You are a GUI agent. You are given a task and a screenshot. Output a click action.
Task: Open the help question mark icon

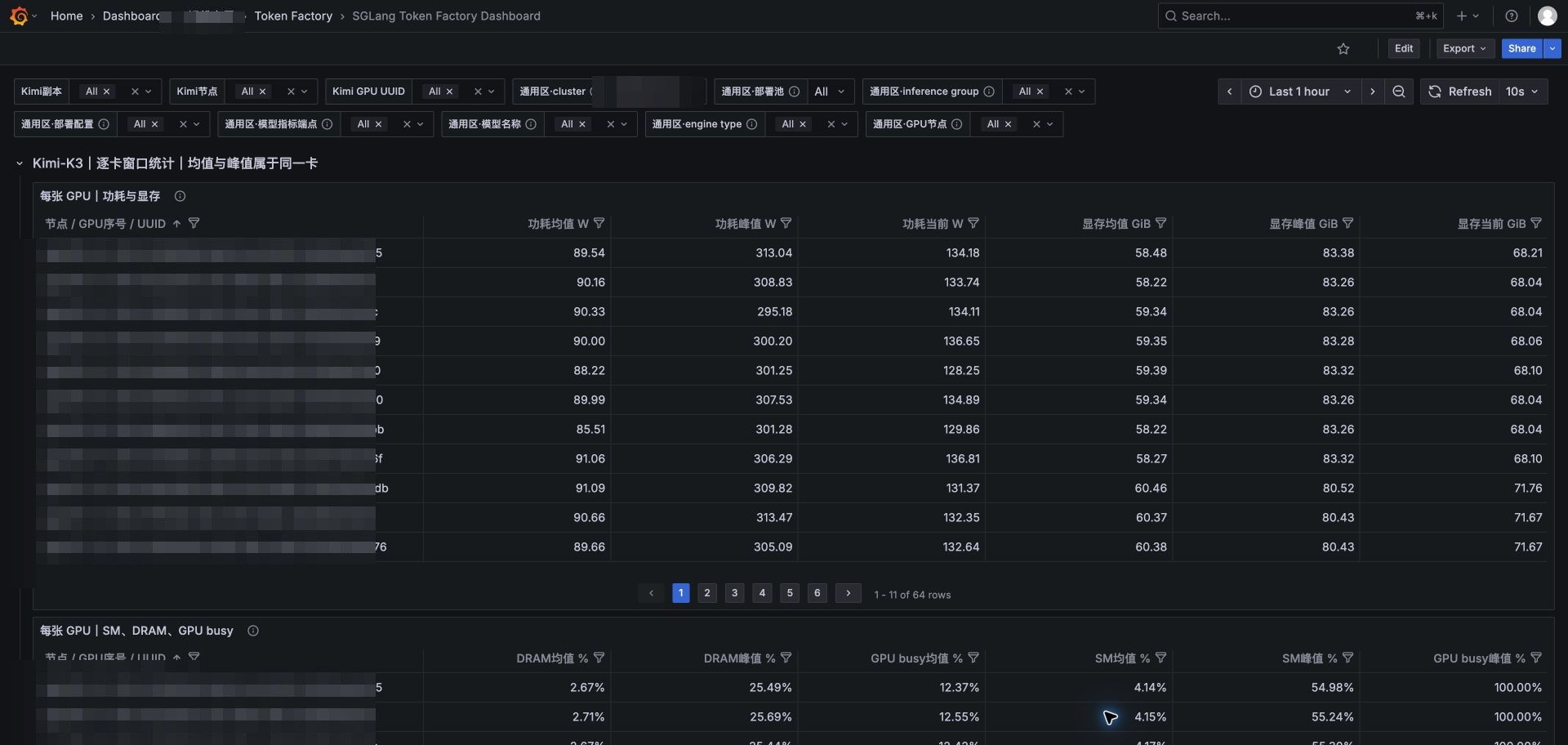click(1512, 16)
